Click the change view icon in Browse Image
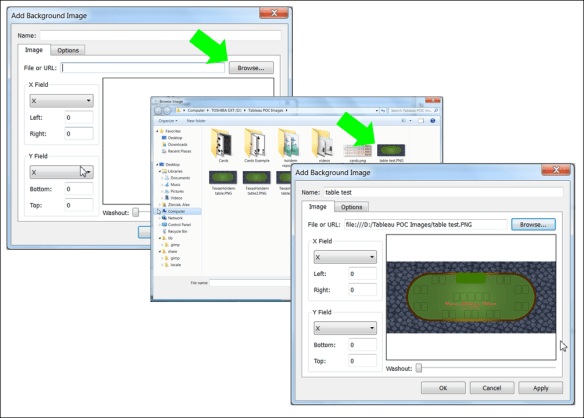 coord(403,121)
